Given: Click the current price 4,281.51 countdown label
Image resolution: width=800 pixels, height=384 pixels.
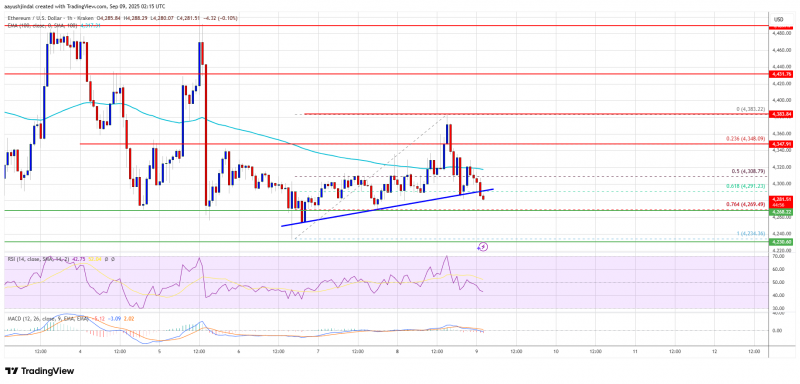Looking at the screenshot, I should coord(781,201).
